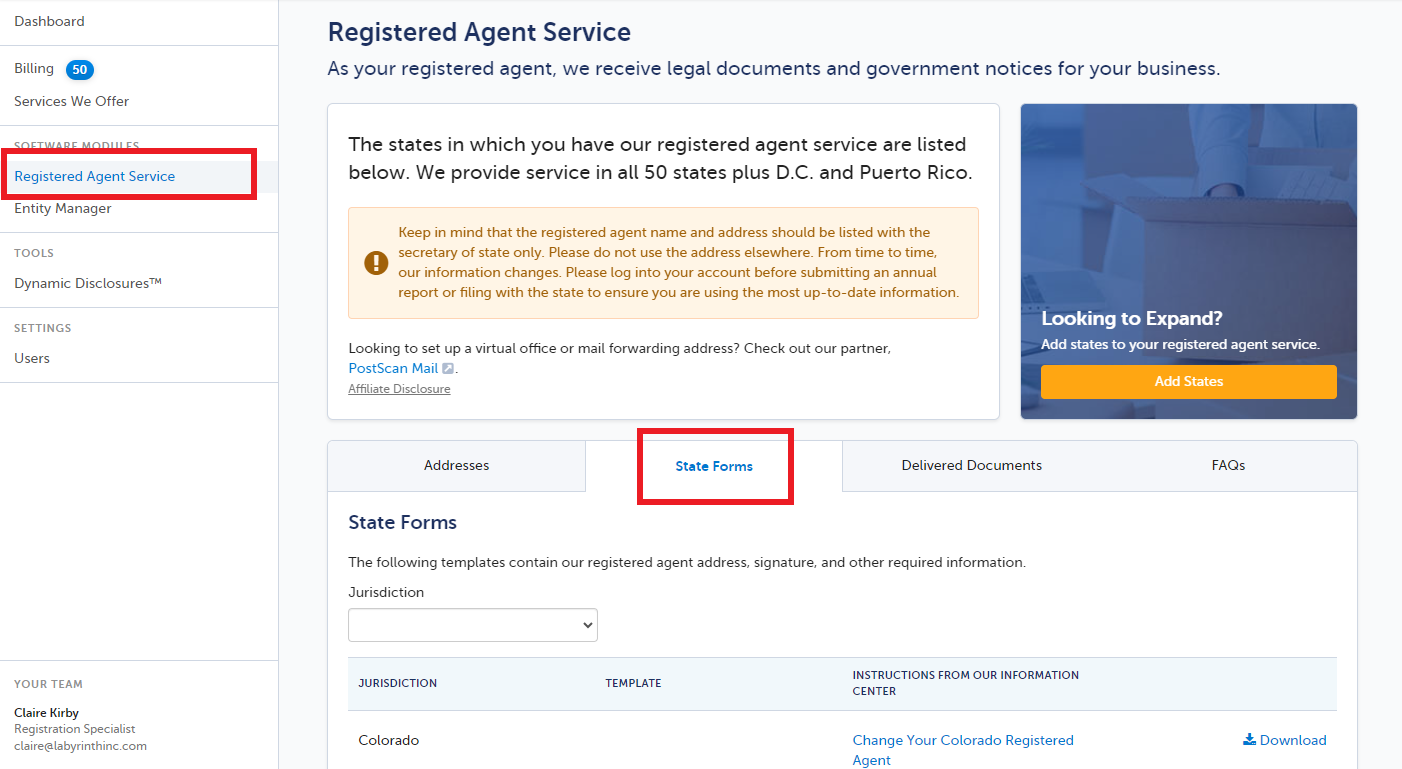Screen dimensions: 1402x769
Task: Select the State Forms tab
Action: [714, 466]
